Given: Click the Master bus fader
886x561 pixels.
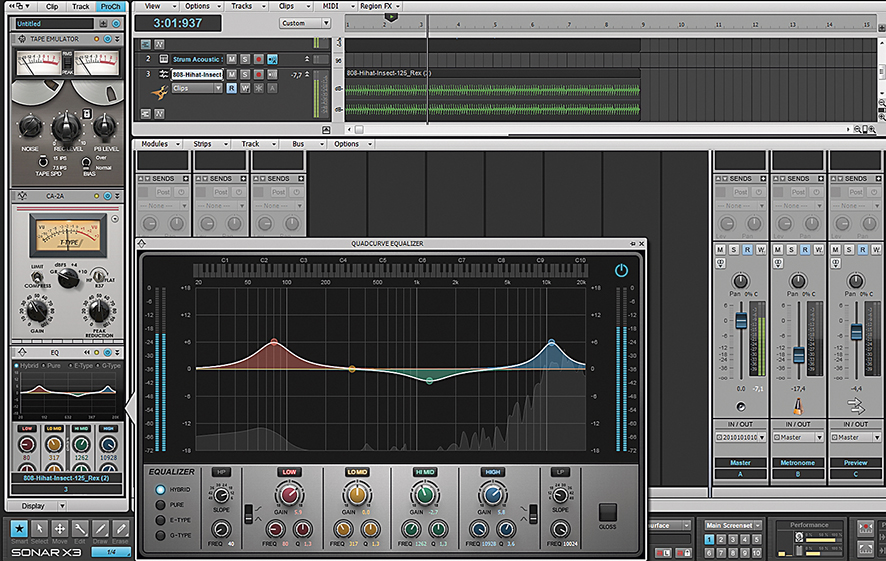Looking at the screenshot, I should 741,320.
